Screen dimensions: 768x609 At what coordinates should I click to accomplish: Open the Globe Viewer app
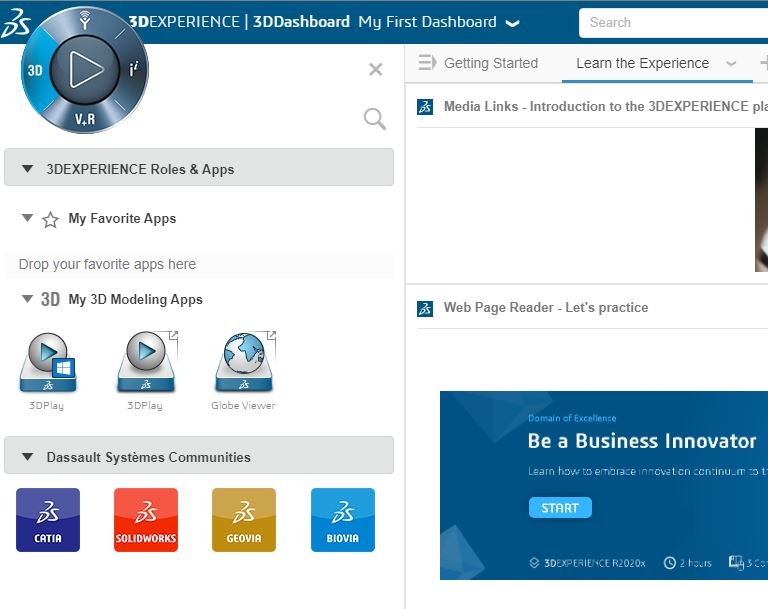243,362
